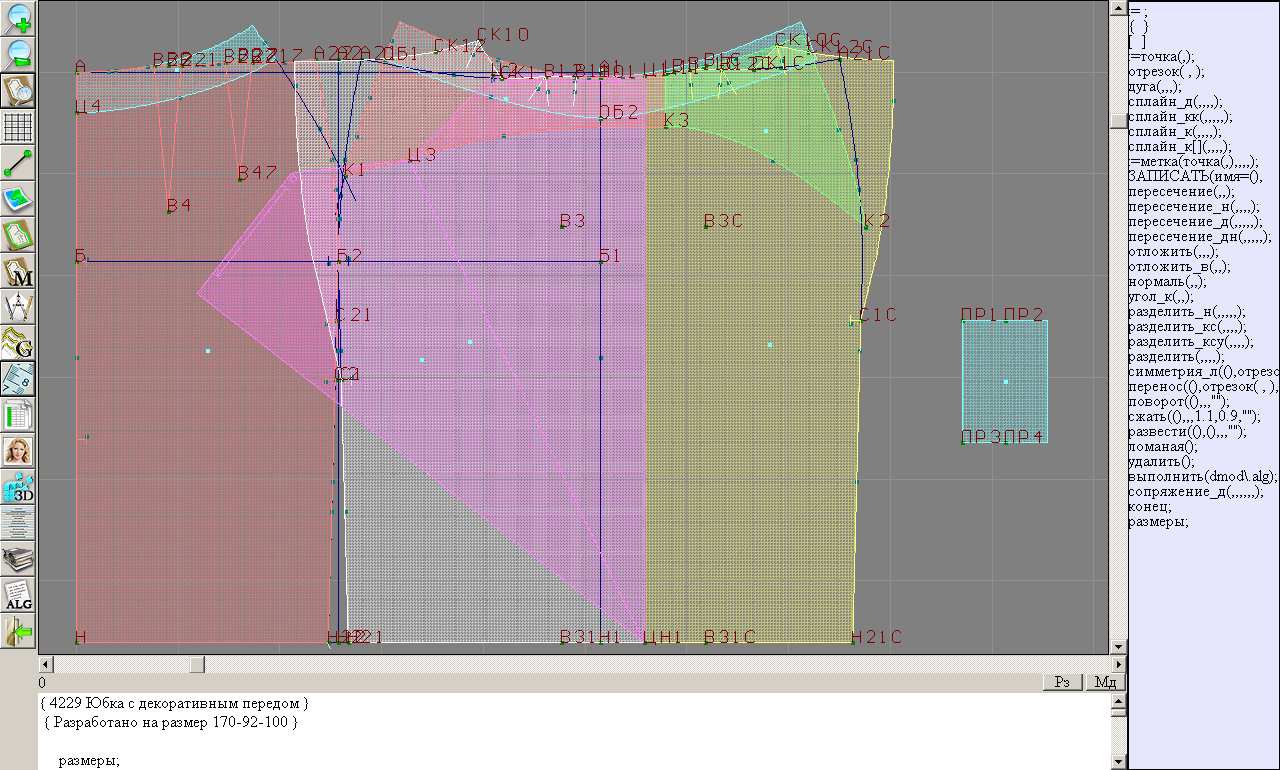Click the zoom out magnifier icon

(19, 54)
